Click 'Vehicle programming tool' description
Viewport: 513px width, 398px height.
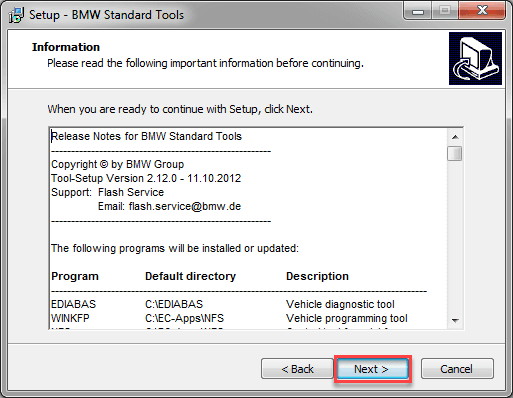pyautogui.click(x=347, y=318)
